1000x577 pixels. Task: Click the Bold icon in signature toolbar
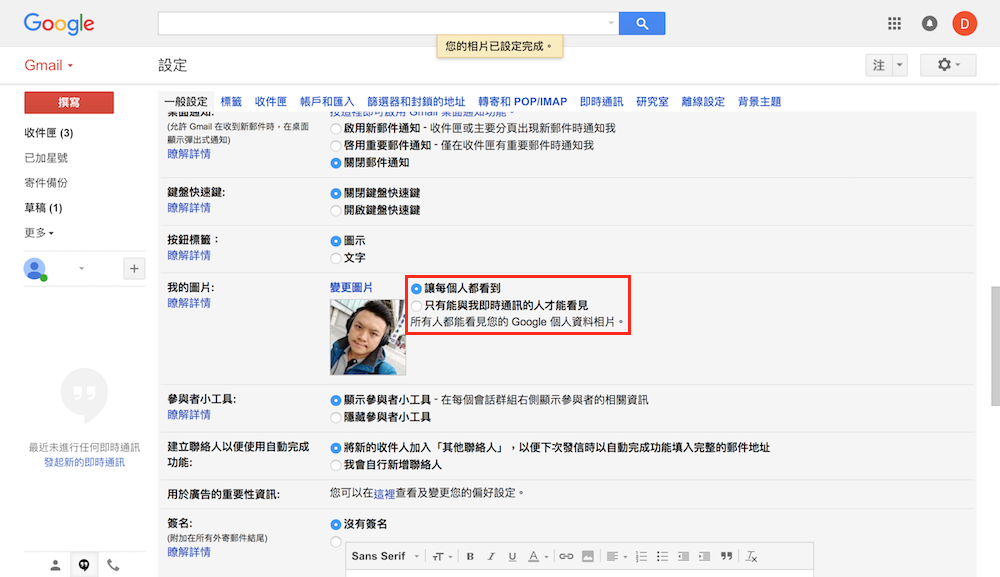pos(470,556)
